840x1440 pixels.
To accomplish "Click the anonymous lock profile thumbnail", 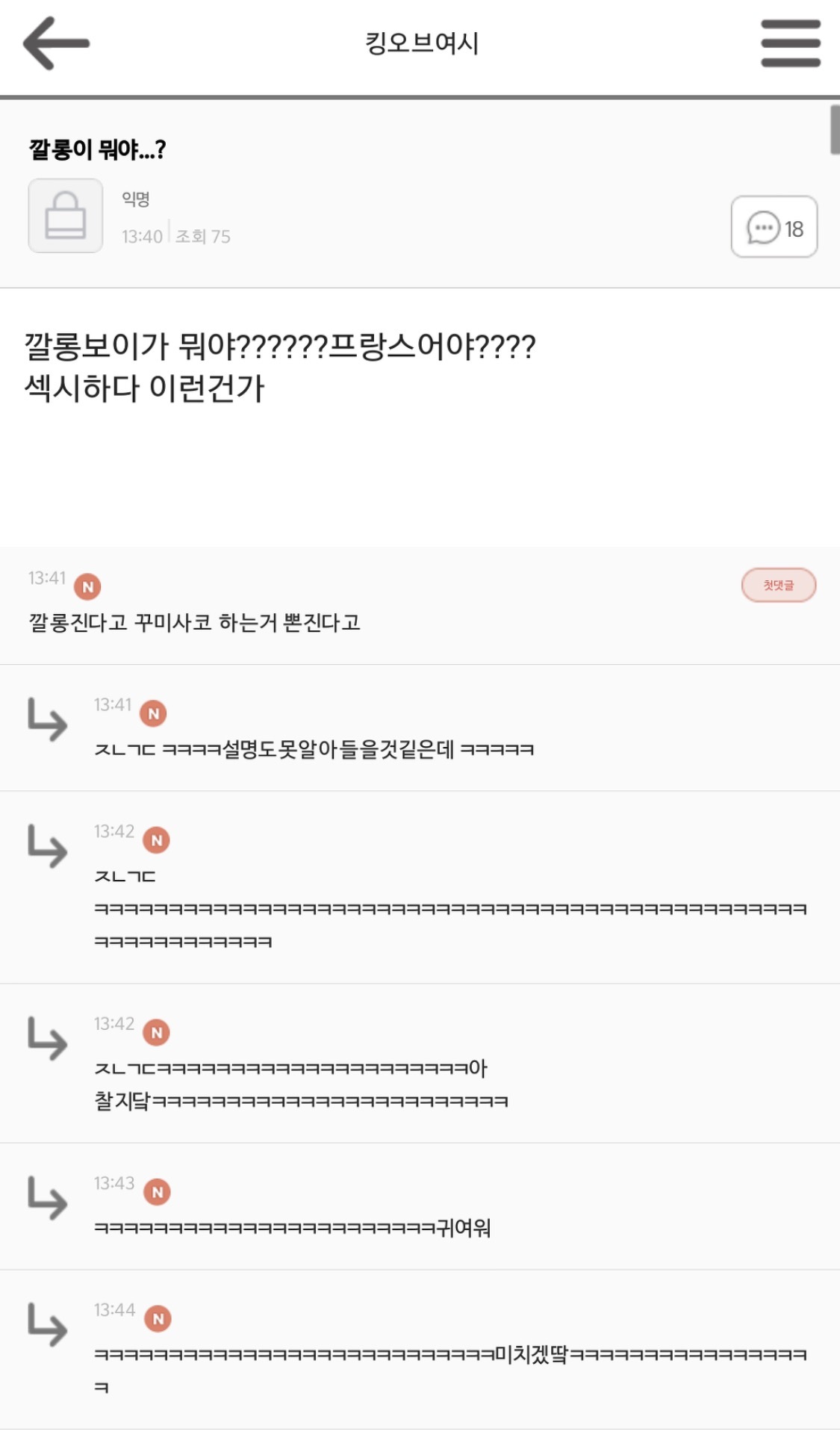I will 66,216.
